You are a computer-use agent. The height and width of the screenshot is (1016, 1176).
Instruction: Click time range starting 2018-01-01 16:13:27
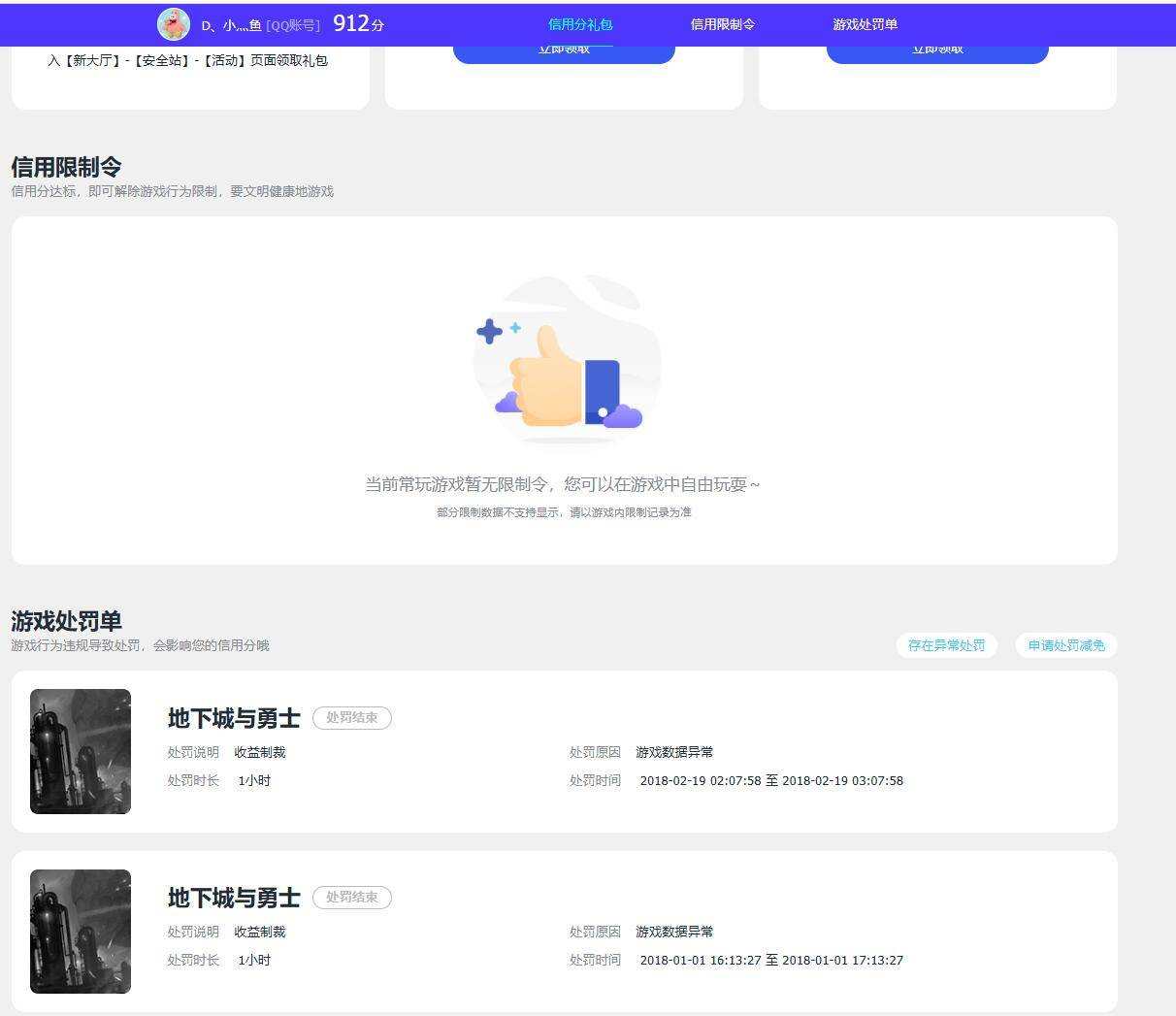coord(771,960)
